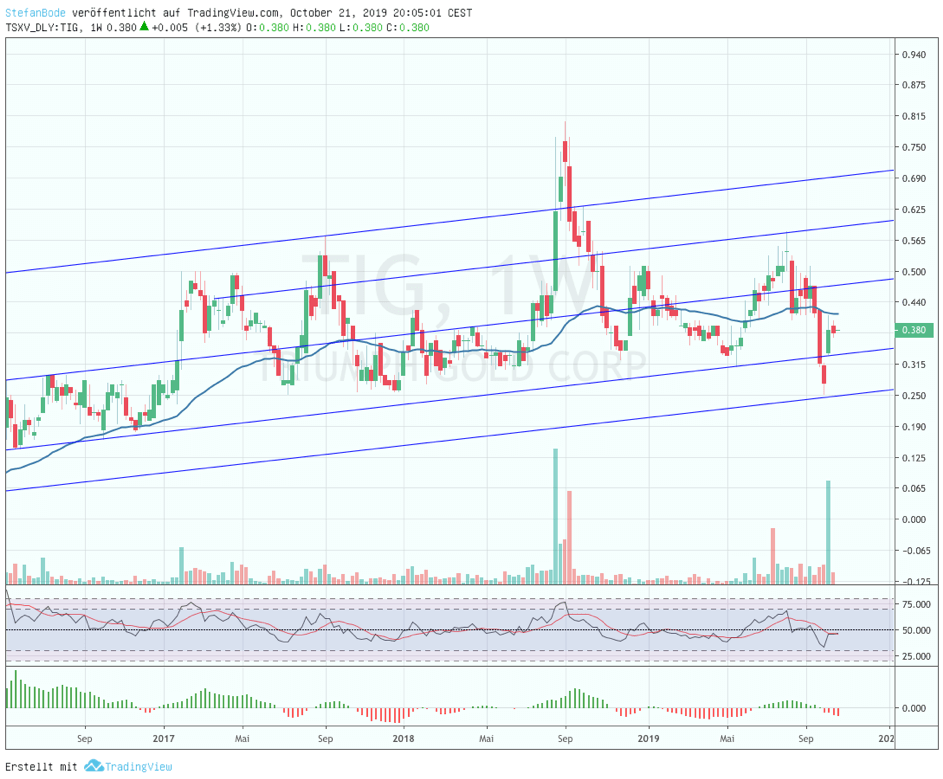Click the TSXV_DLY:TIG symbol label
The height and width of the screenshot is (779, 943).
42,27
